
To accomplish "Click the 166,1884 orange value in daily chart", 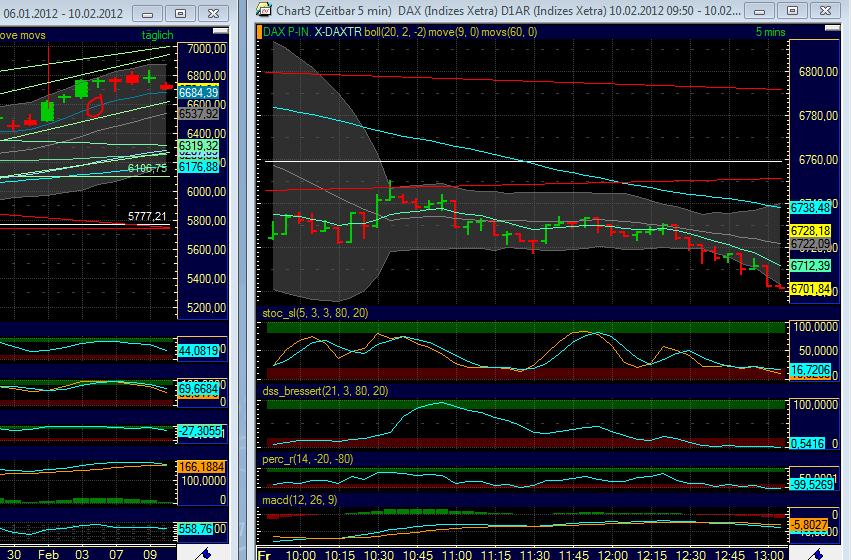I will [201, 467].
